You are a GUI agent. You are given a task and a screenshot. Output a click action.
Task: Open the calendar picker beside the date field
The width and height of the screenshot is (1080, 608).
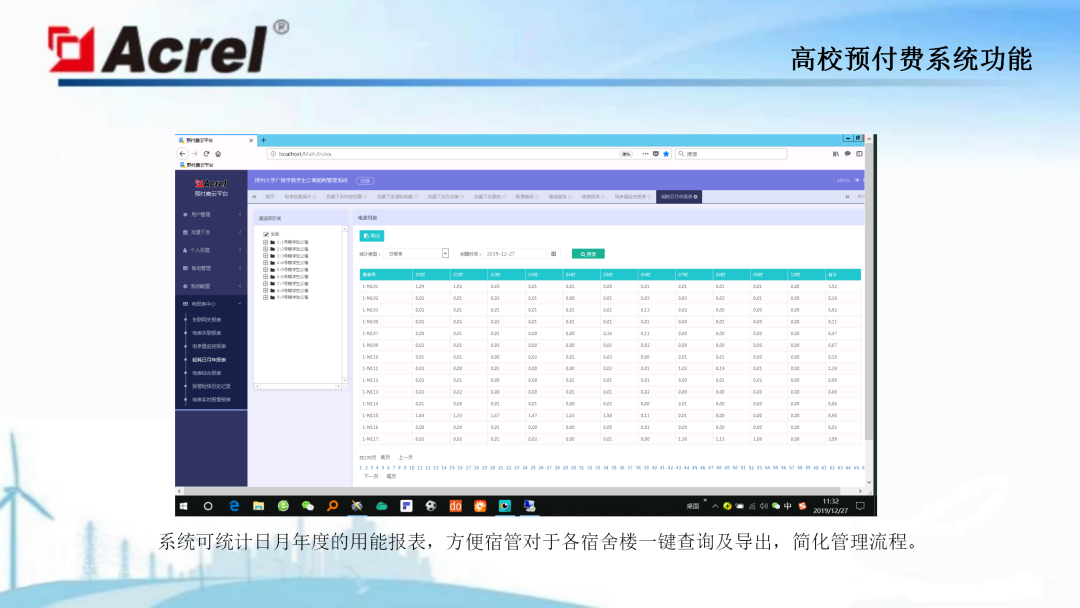pos(554,254)
